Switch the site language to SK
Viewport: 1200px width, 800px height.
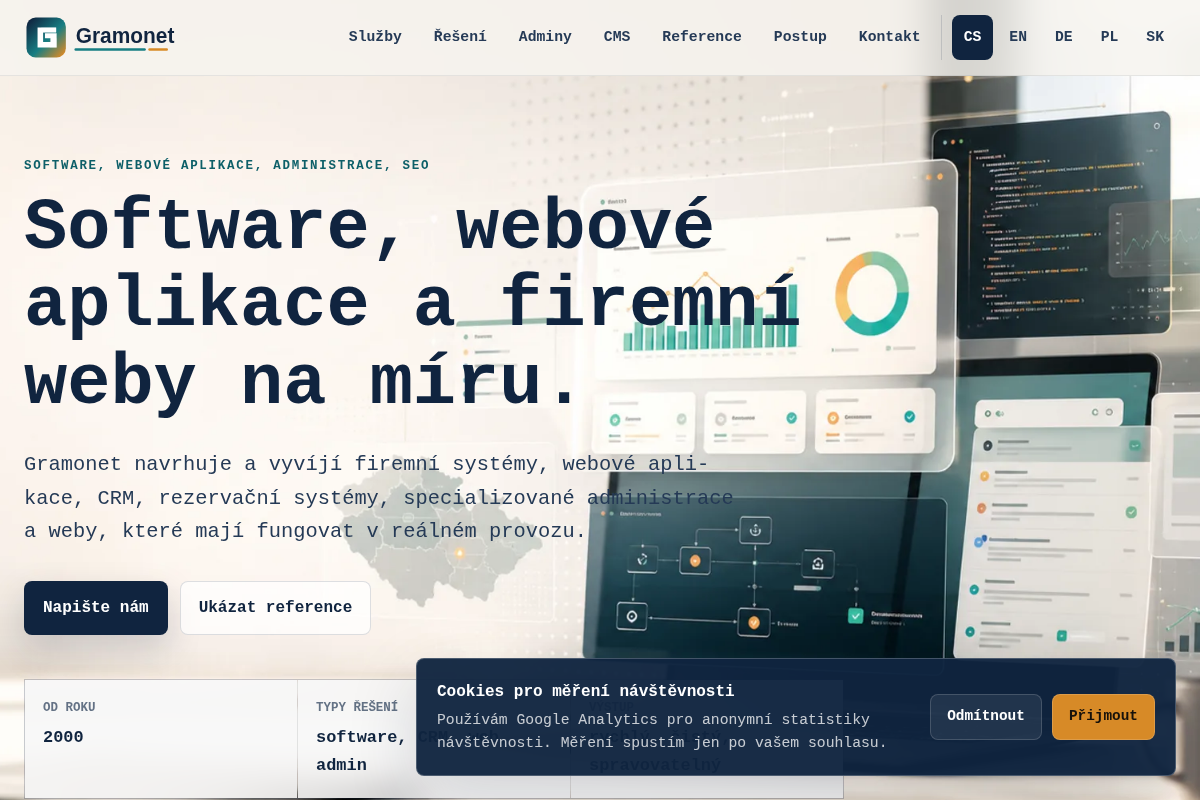pyautogui.click(x=1155, y=37)
